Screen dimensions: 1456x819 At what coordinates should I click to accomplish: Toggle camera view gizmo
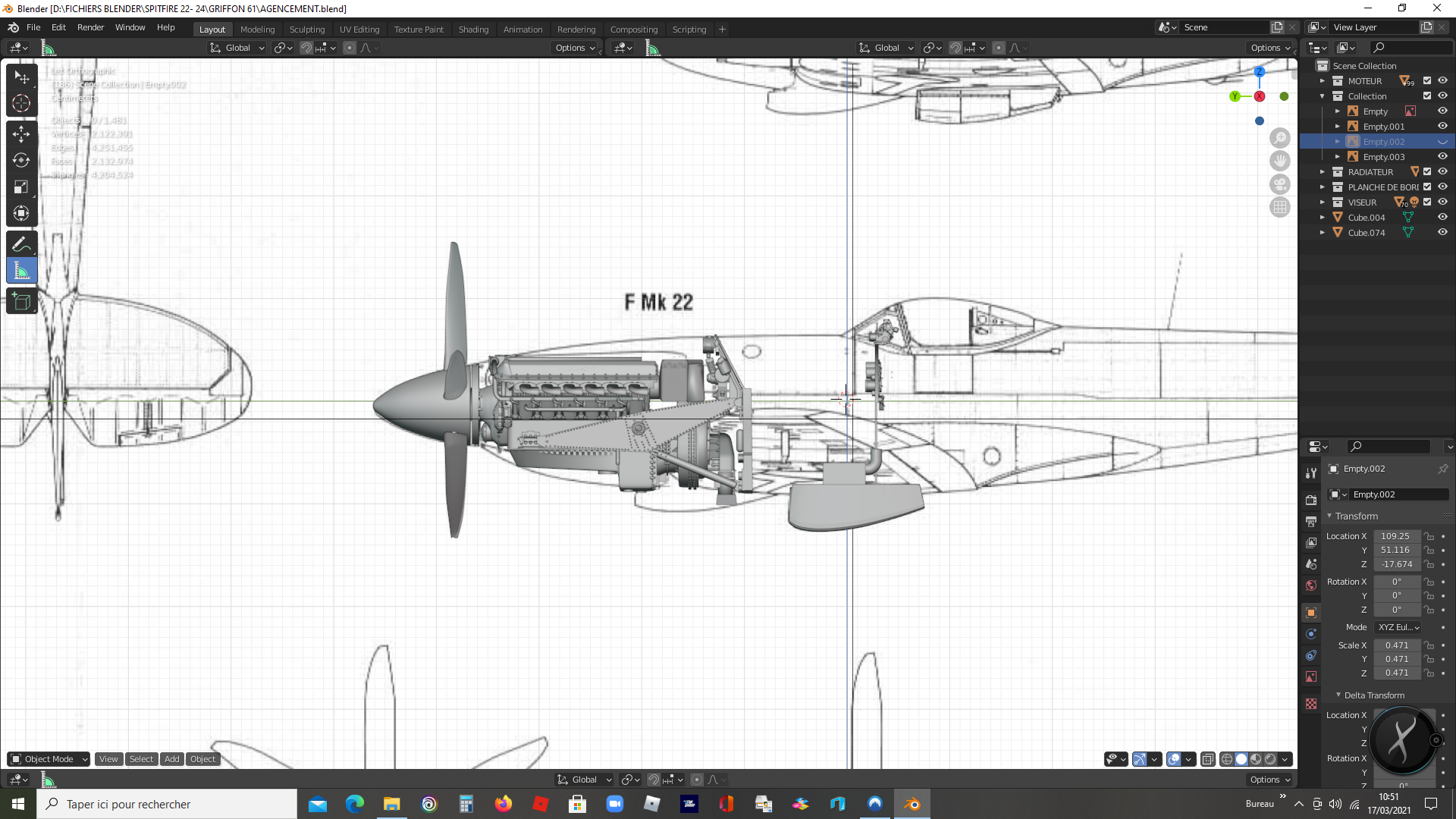pyautogui.click(x=1280, y=184)
